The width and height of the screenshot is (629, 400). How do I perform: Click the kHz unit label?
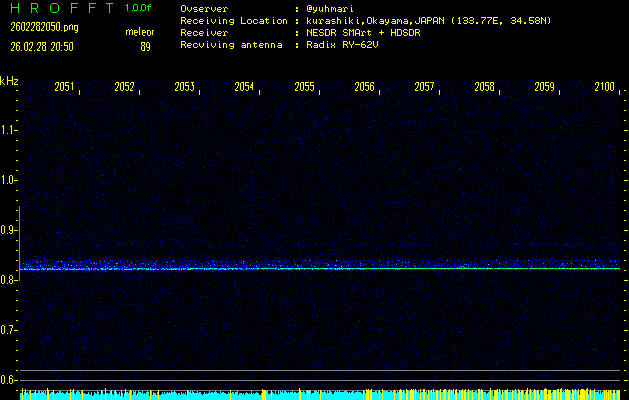pos(9,81)
